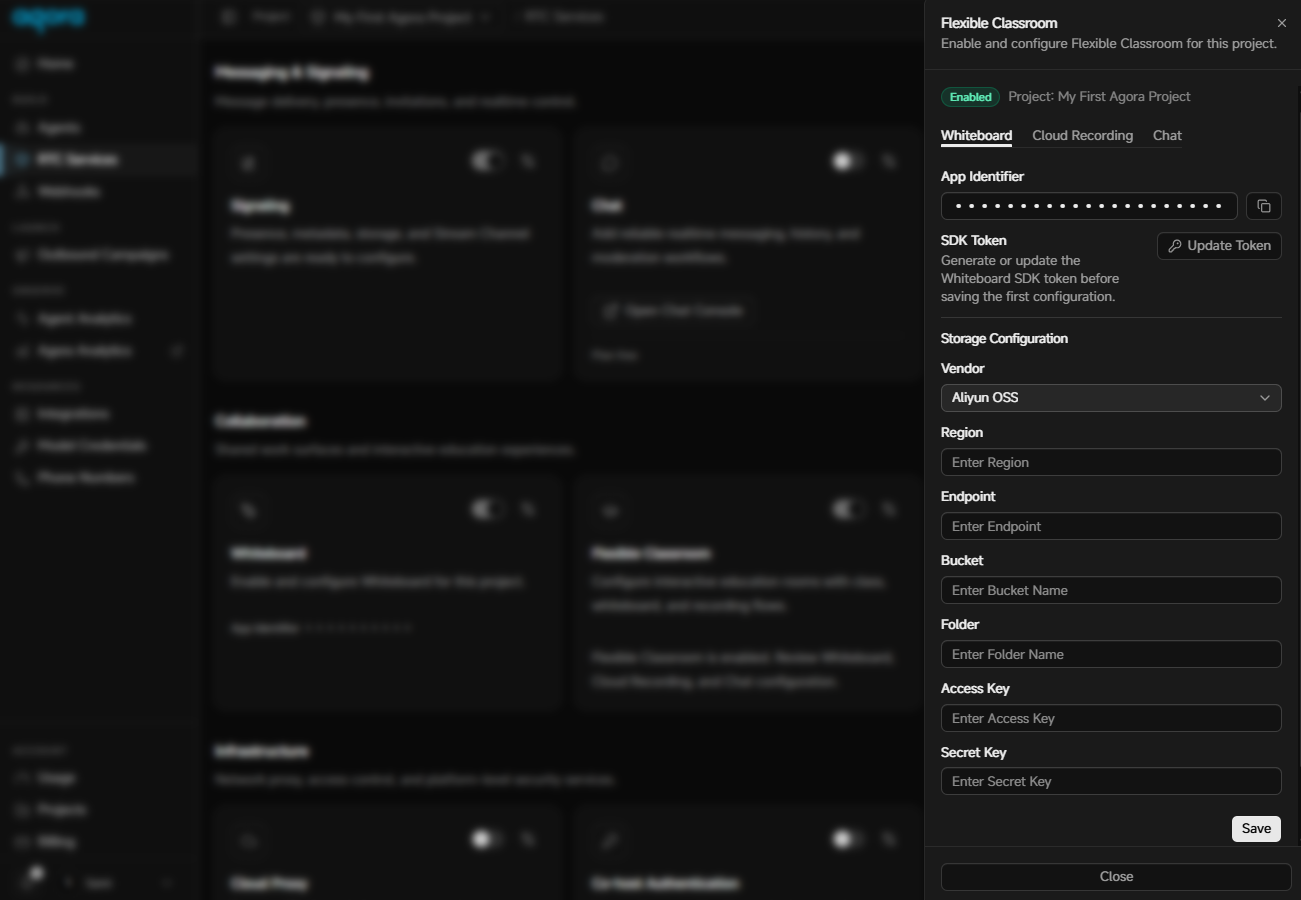The width and height of the screenshot is (1301, 900).
Task: Click the panel subtitle 'Enable and configure Flexible Classroom for this project.'
Action: [1108, 44]
